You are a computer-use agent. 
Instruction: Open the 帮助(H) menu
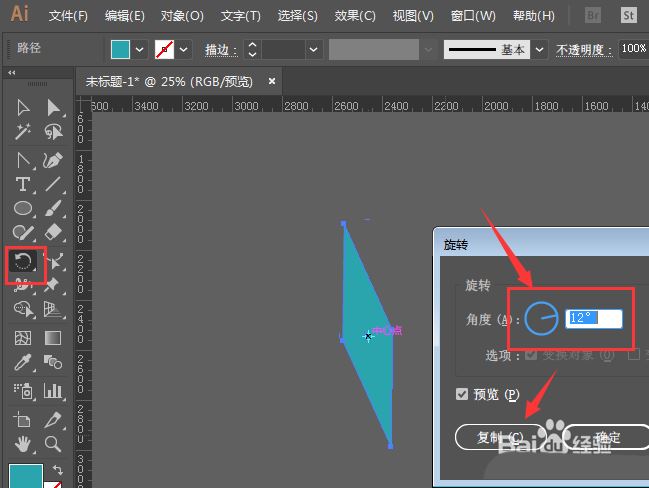[534, 16]
